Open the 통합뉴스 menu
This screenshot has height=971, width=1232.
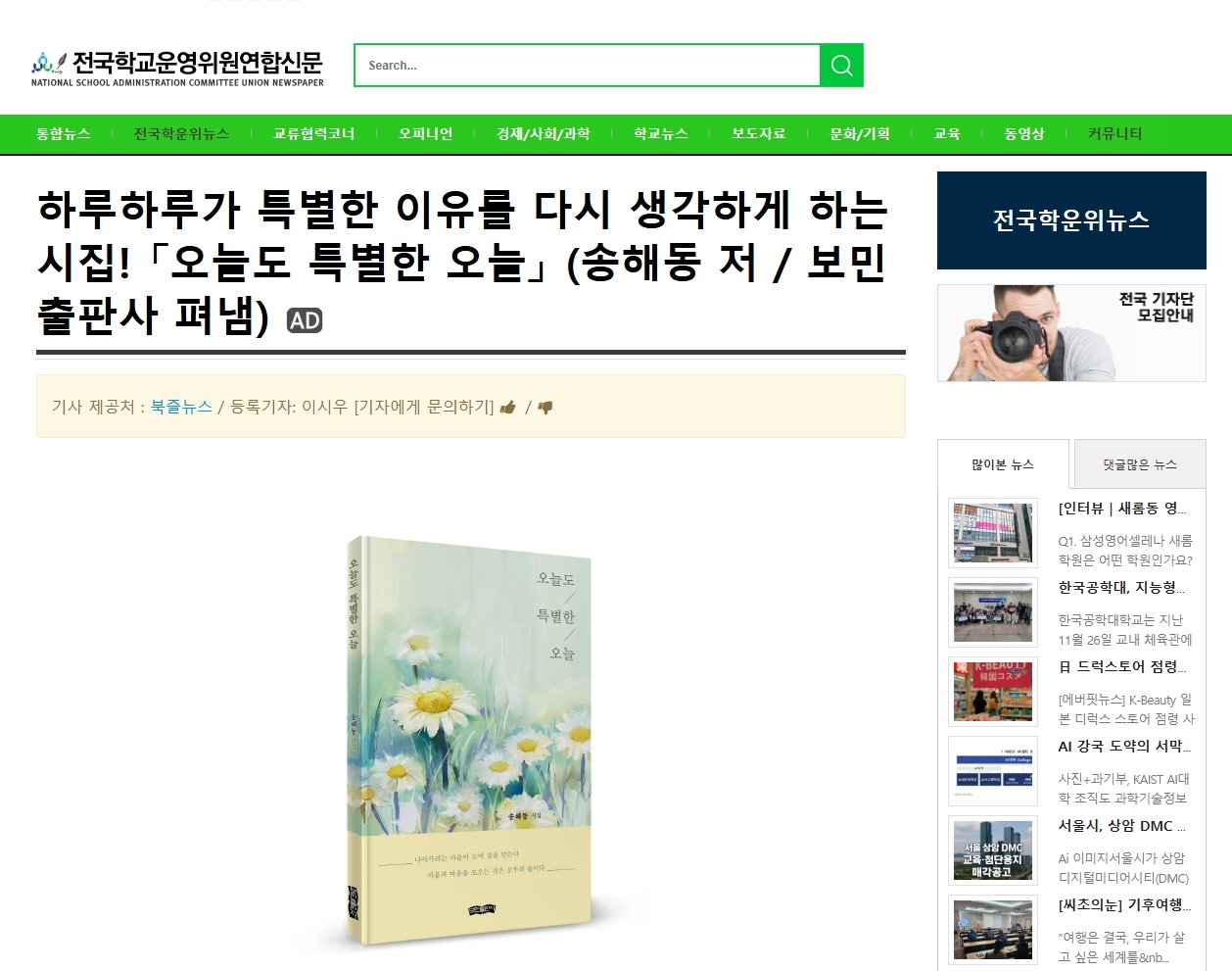point(64,133)
